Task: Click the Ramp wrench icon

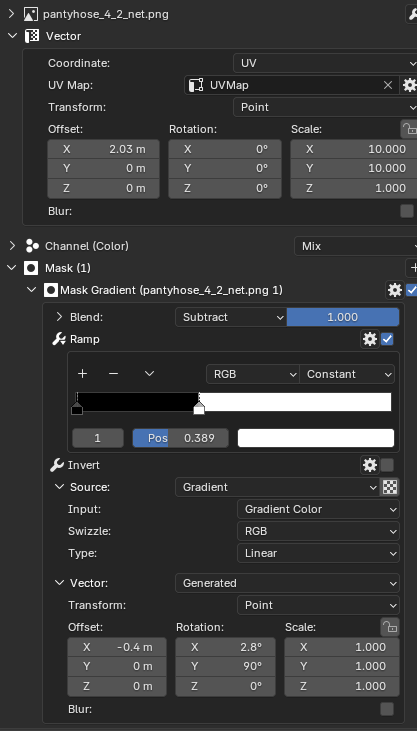Action: point(58,339)
